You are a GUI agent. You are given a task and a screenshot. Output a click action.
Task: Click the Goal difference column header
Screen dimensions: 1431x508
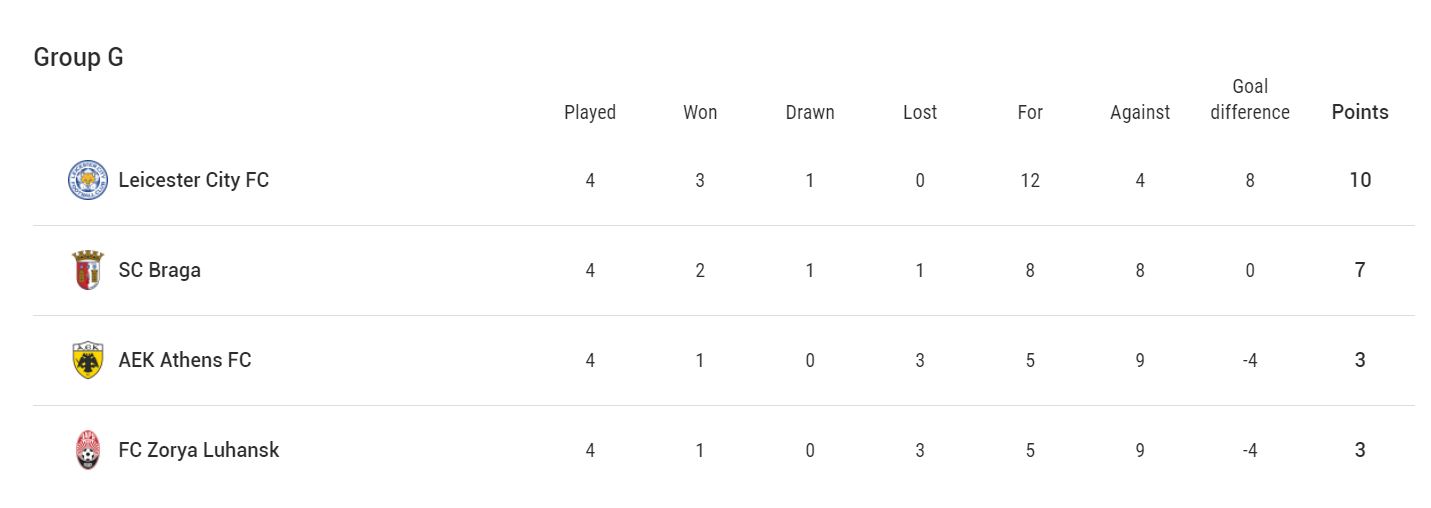point(1250,99)
